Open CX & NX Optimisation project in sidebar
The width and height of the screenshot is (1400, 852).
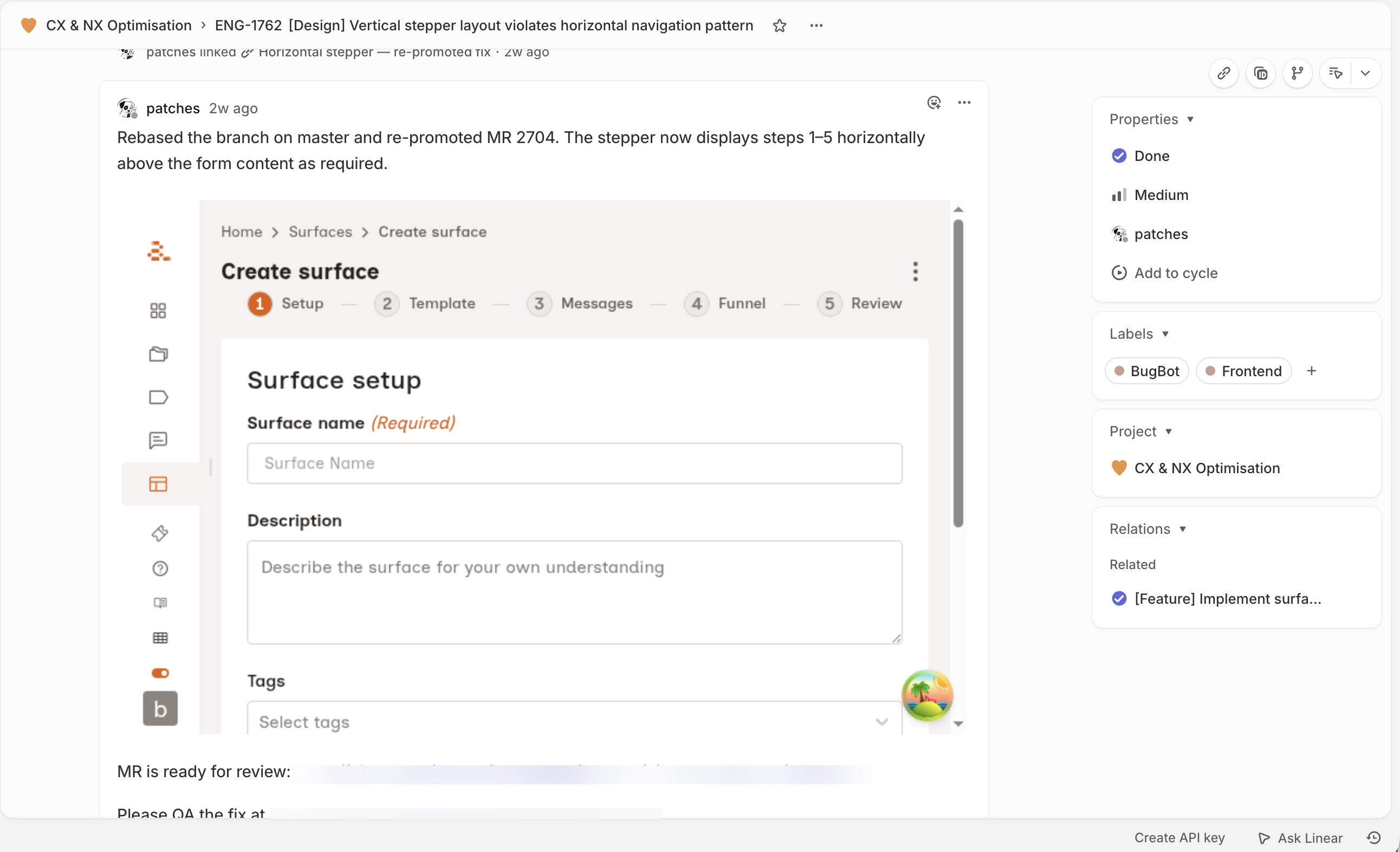coord(1195,468)
